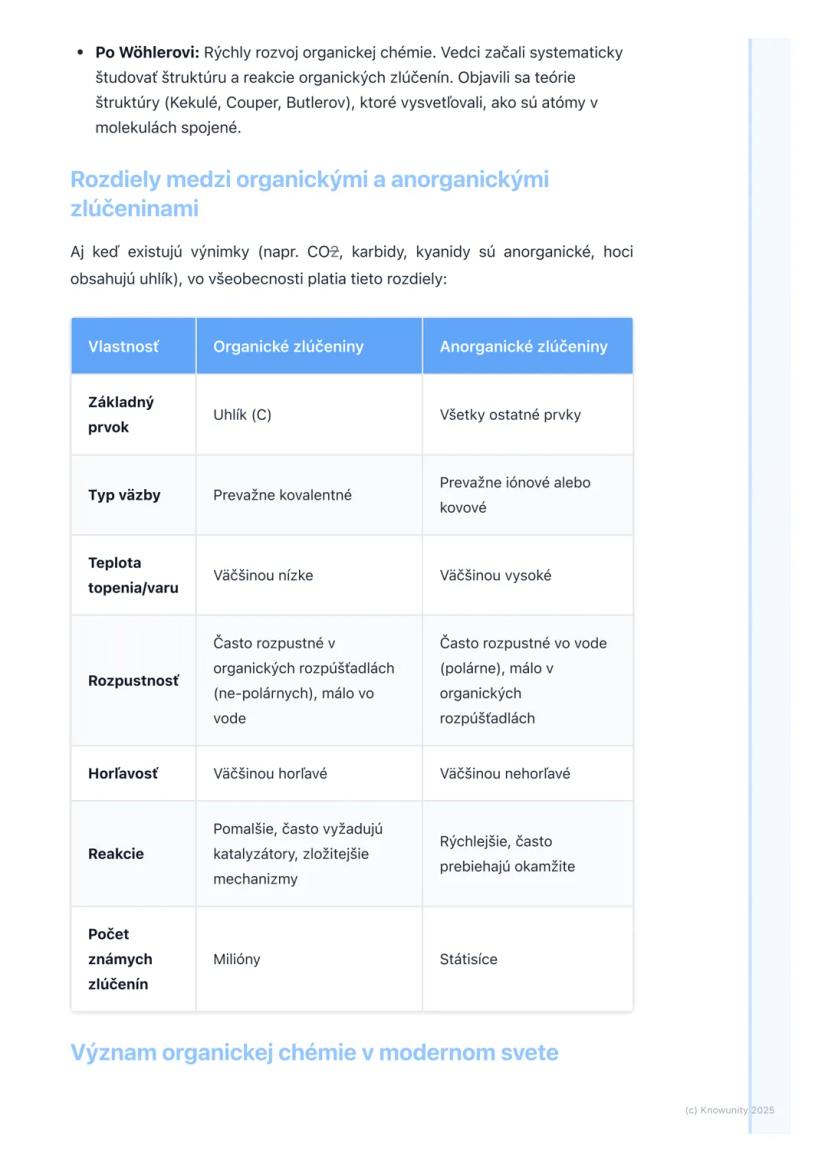The width and height of the screenshot is (828, 1171).
Task: Click the "Teplota topenia/varu" row label
Action: pyautogui.click(x=133, y=575)
